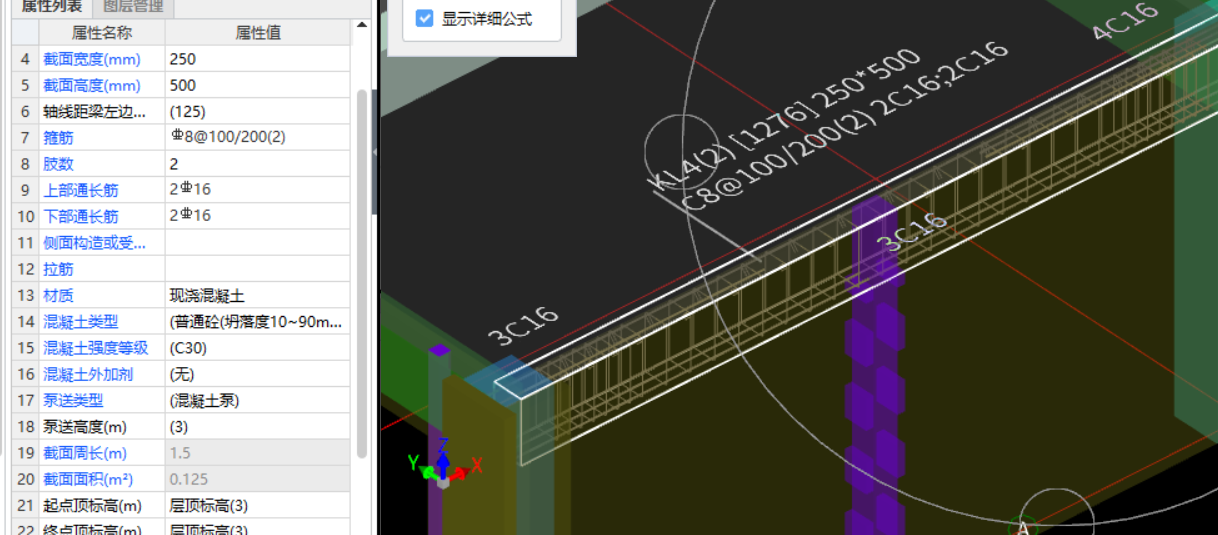Select the 泵送高度(m) property name

85,427
